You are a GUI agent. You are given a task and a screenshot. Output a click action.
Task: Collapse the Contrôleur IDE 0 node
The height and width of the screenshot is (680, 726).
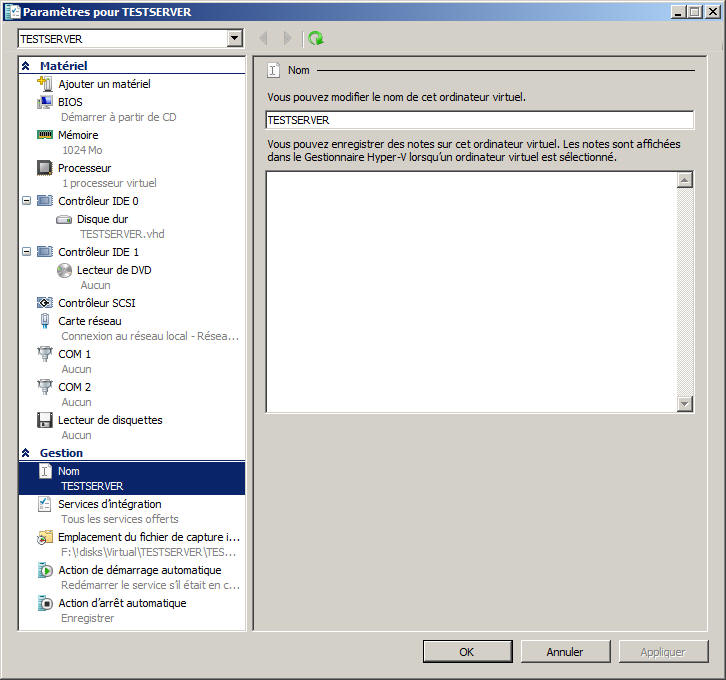point(26,200)
